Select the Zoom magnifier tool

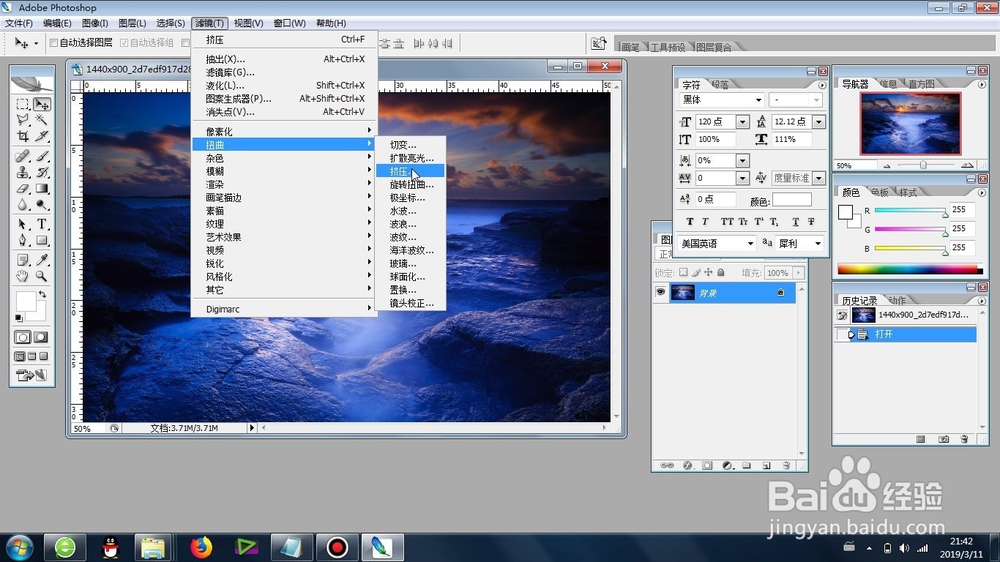coord(42,276)
